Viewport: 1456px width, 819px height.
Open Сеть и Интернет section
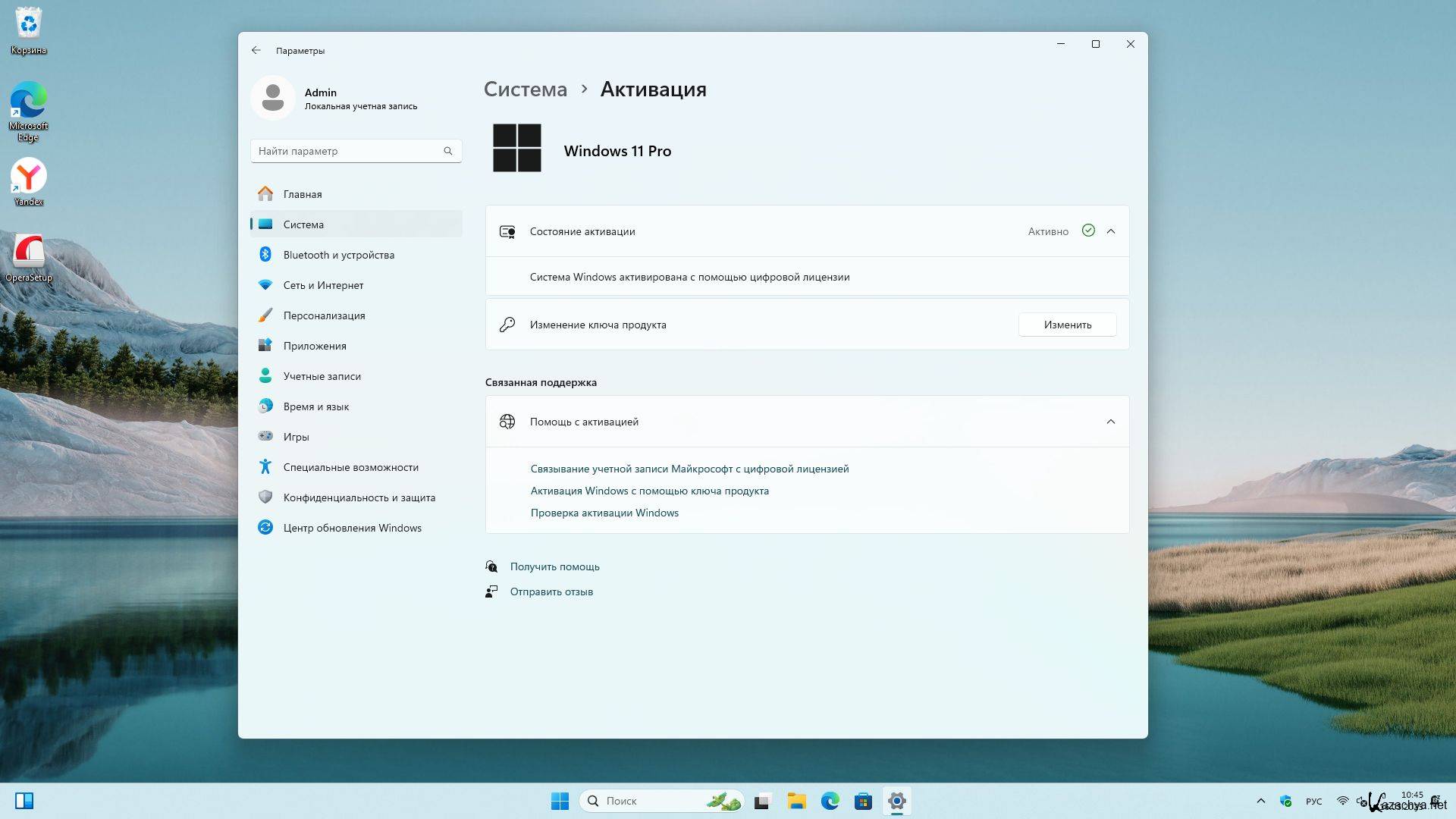click(323, 285)
